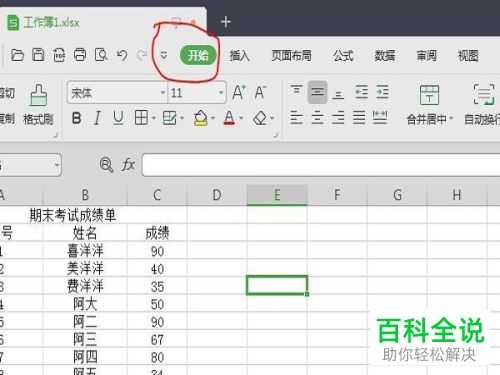Center text horizontally

coord(317,118)
